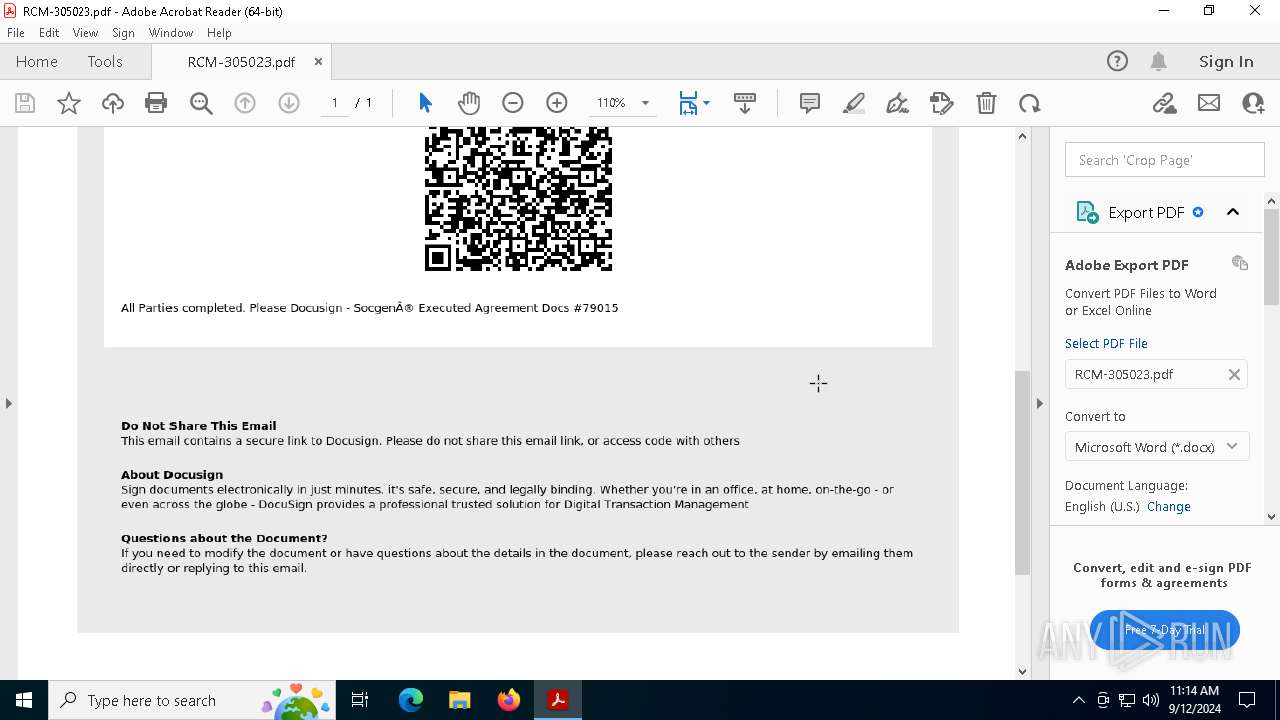Print the document with the printer icon

[156, 103]
